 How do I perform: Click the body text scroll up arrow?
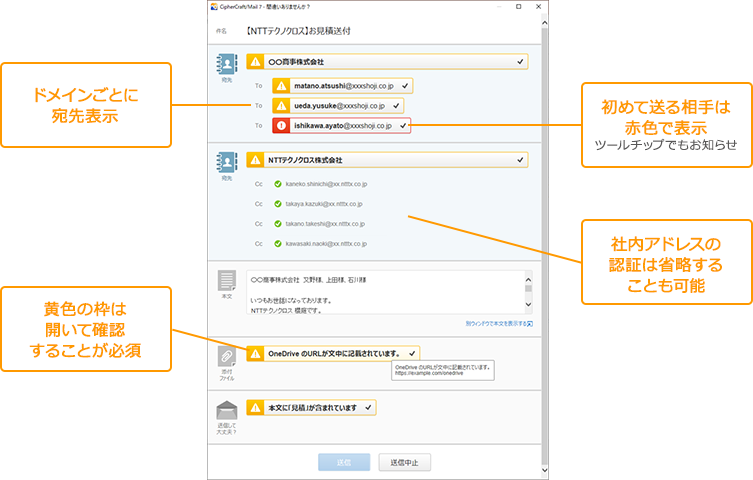pyautogui.click(x=528, y=279)
